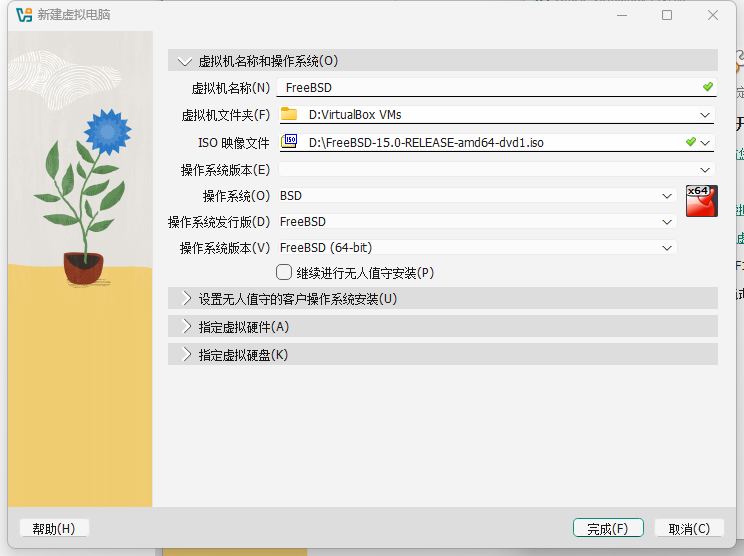The width and height of the screenshot is (744, 556).
Task: Open the 操作系统 BSD dropdown
Action: pos(667,196)
